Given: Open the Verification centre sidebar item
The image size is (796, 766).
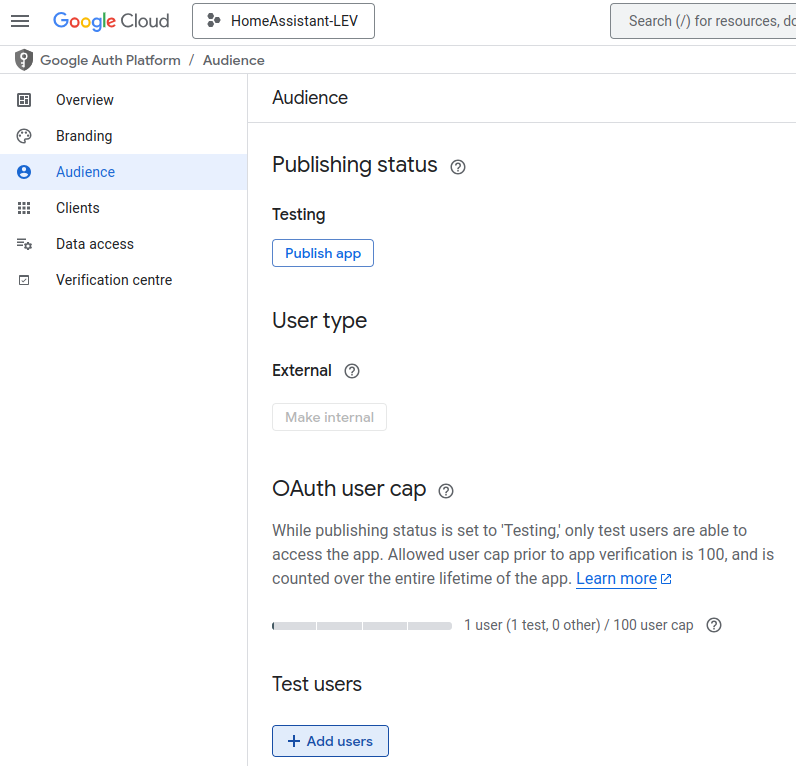Looking at the screenshot, I should pyautogui.click(x=124, y=280).
